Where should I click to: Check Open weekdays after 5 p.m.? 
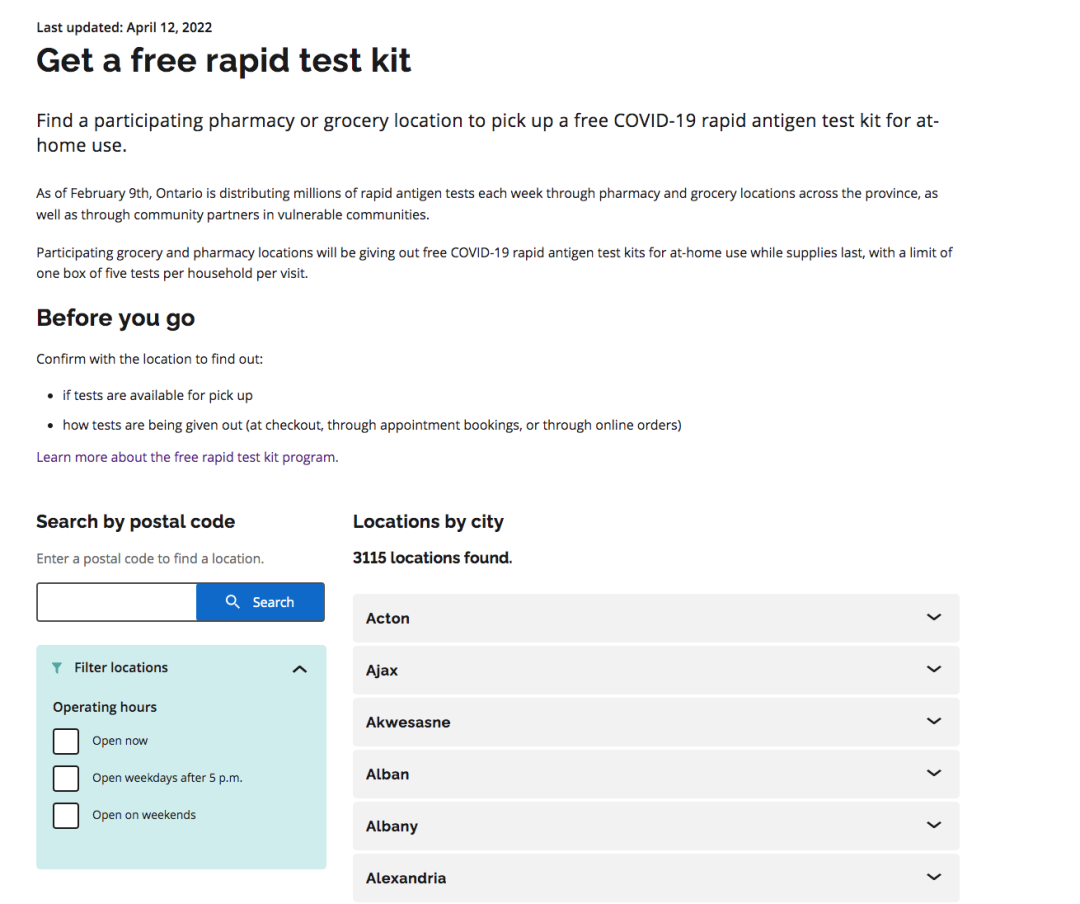tap(66, 779)
